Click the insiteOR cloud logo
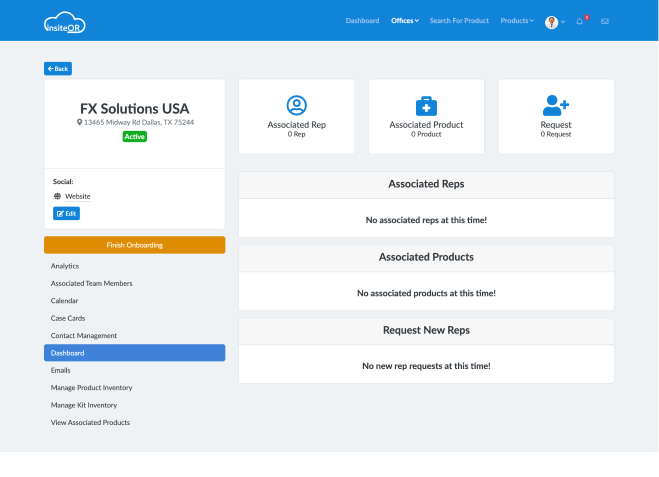 pyautogui.click(x=65, y=23)
